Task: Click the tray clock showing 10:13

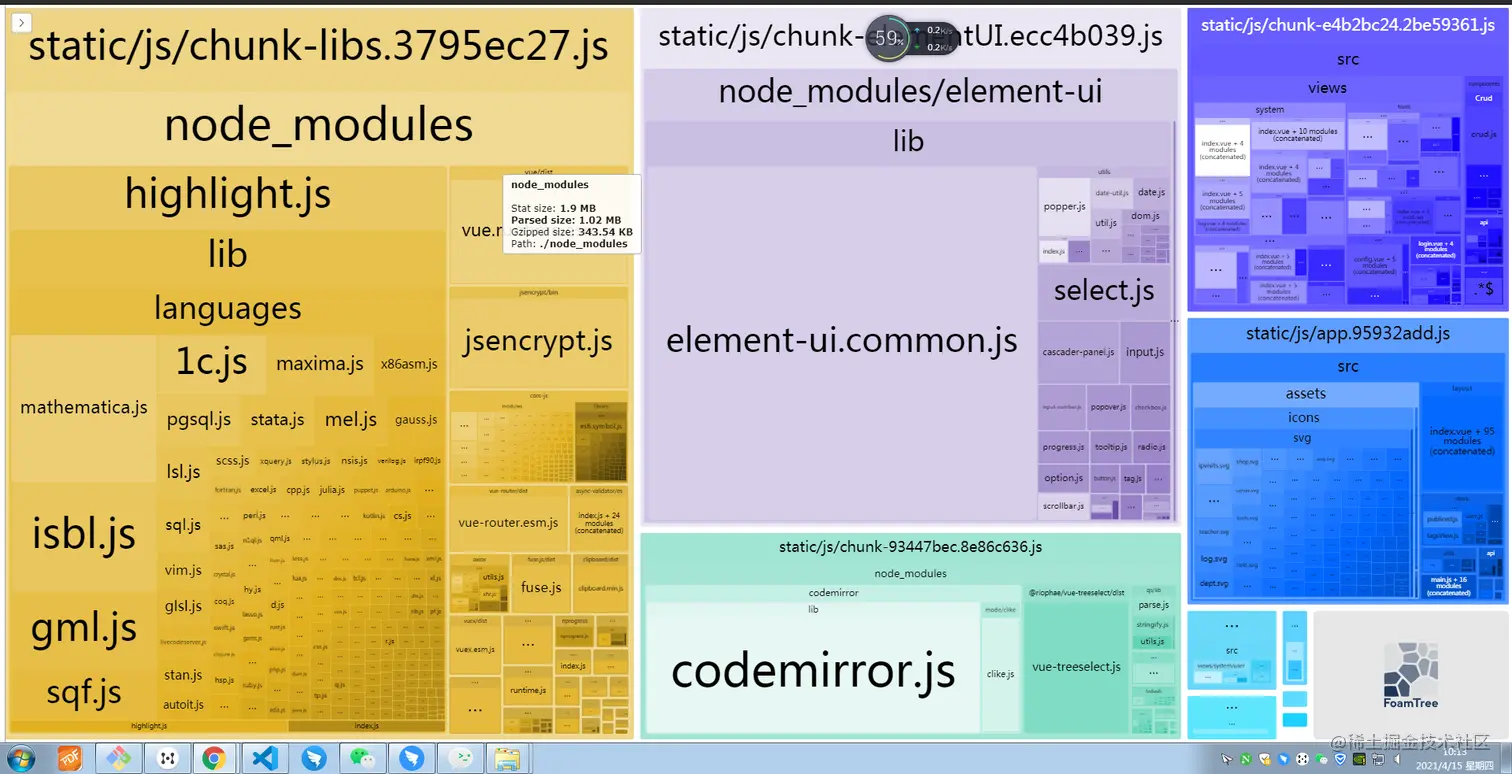Action: pos(1456,753)
